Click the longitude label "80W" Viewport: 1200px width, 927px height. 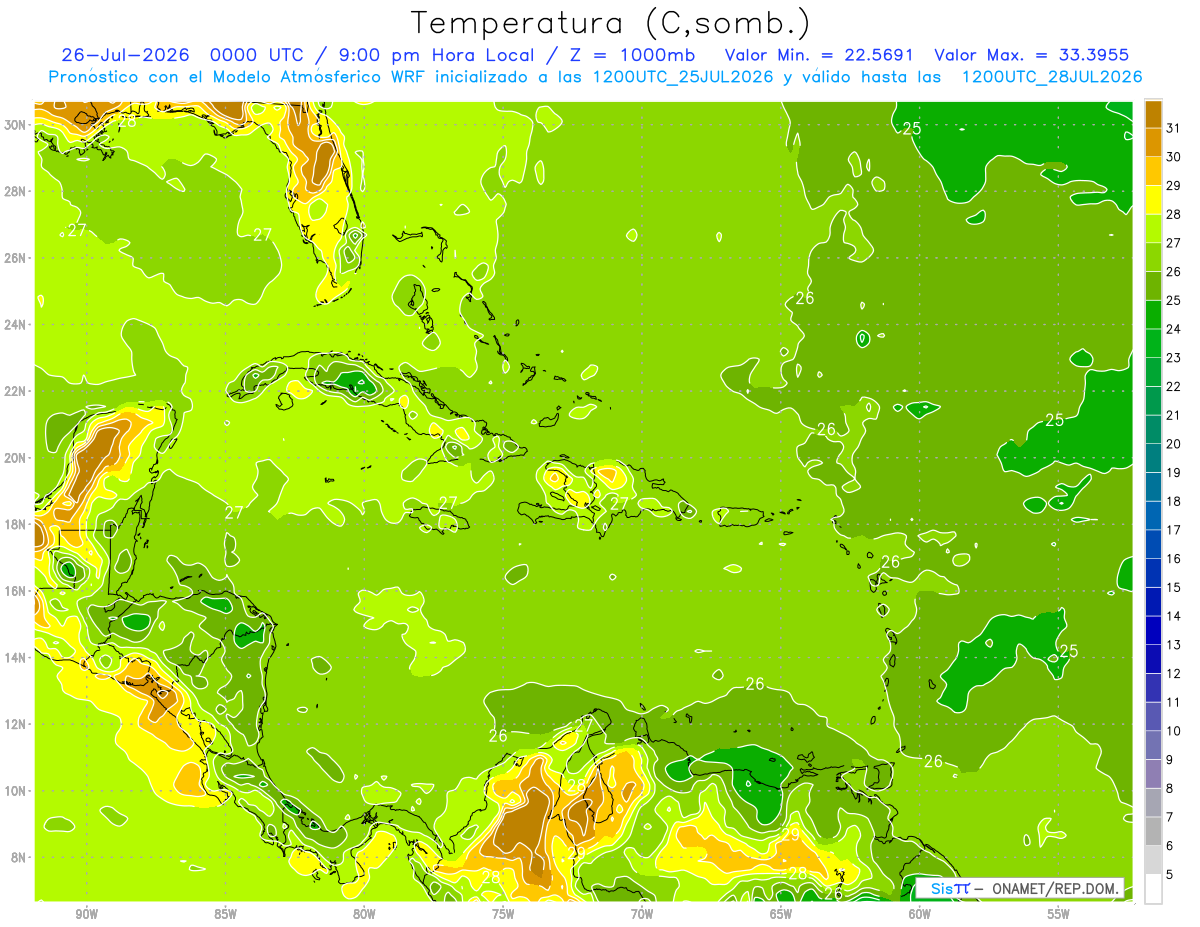pos(364,914)
